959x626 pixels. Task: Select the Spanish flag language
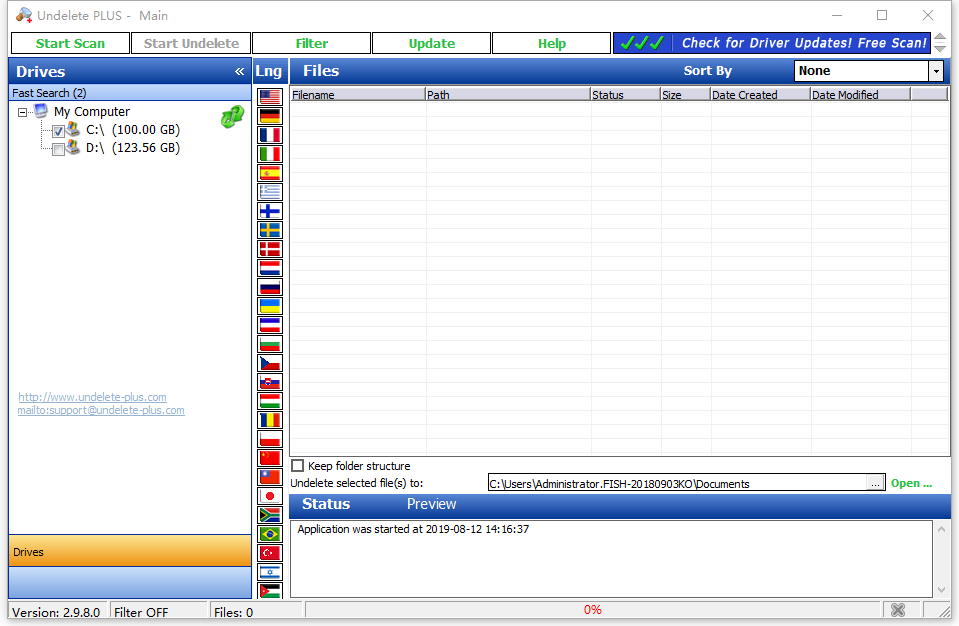(x=270, y=173)
